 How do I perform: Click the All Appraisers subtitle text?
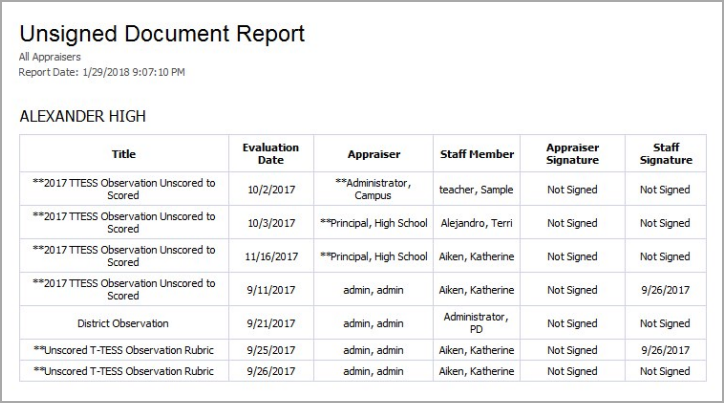coord(50,57)
